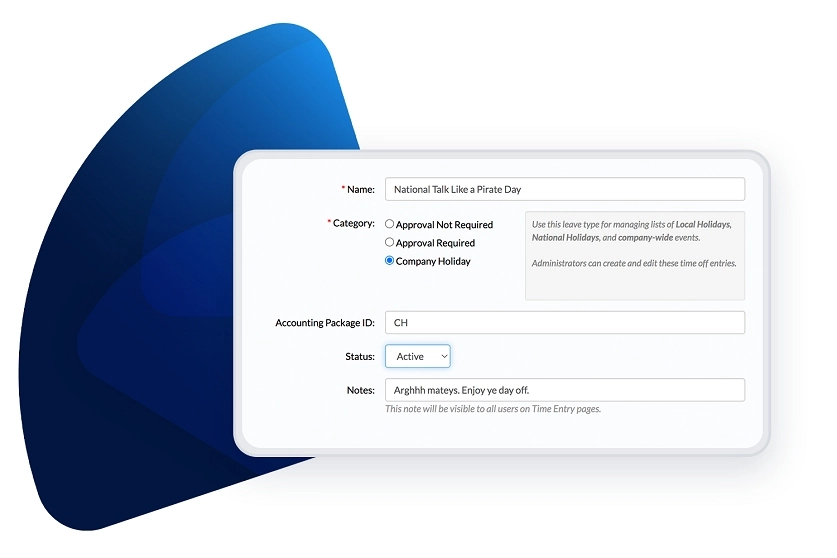Focus the Accounting Package ID field
This screenshot has height=558, width=837.
[564, 323]
